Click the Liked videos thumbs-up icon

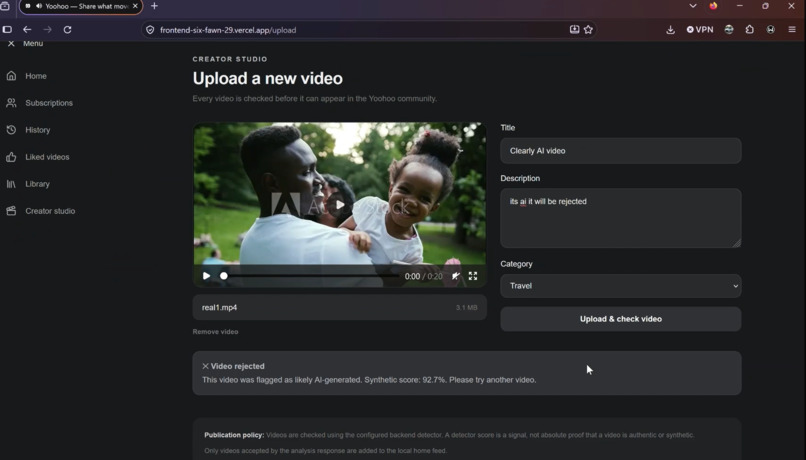(x=11, y=157)
